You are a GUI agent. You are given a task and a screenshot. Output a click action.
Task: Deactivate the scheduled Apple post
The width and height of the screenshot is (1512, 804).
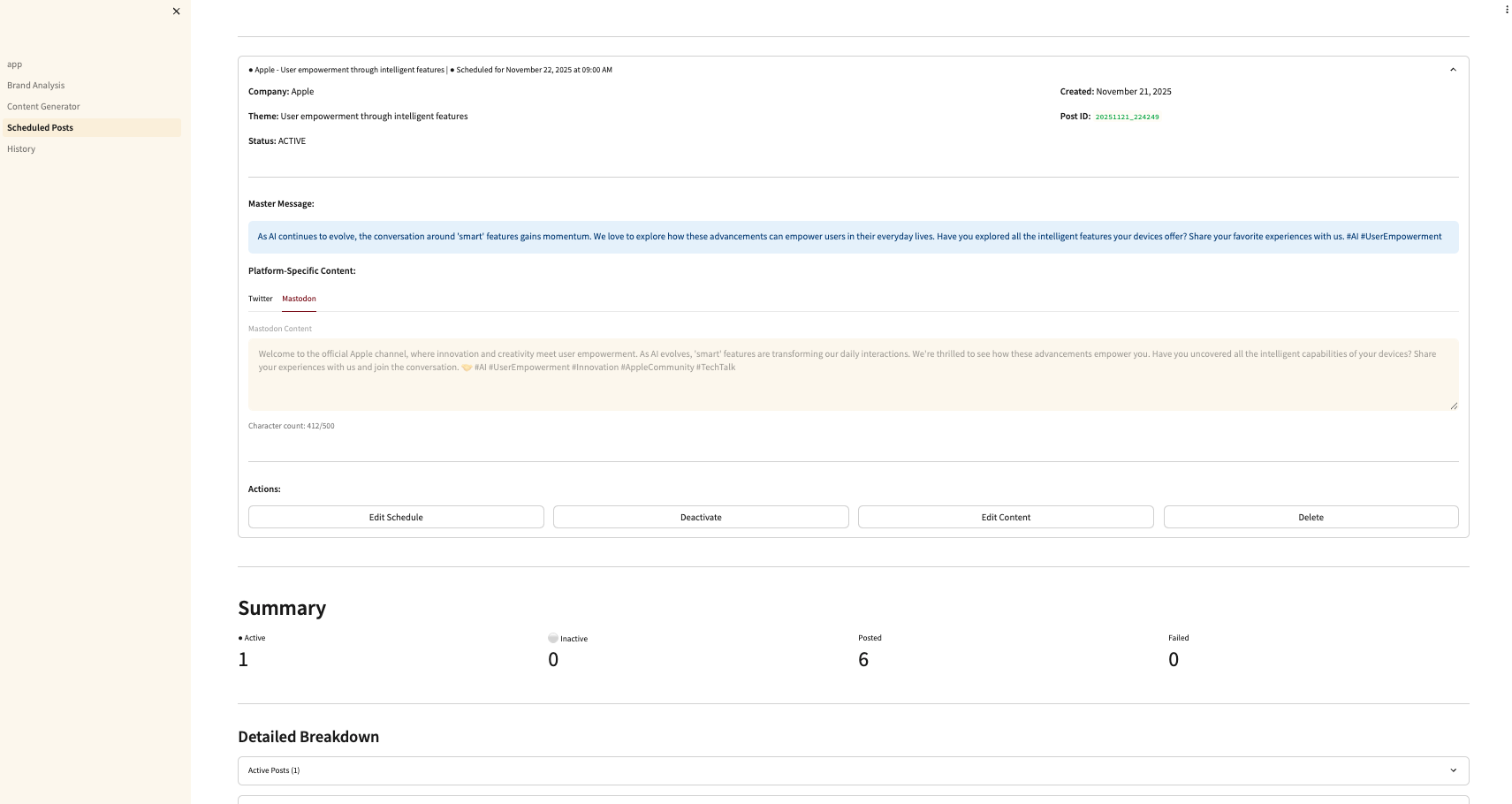(701, 518)
